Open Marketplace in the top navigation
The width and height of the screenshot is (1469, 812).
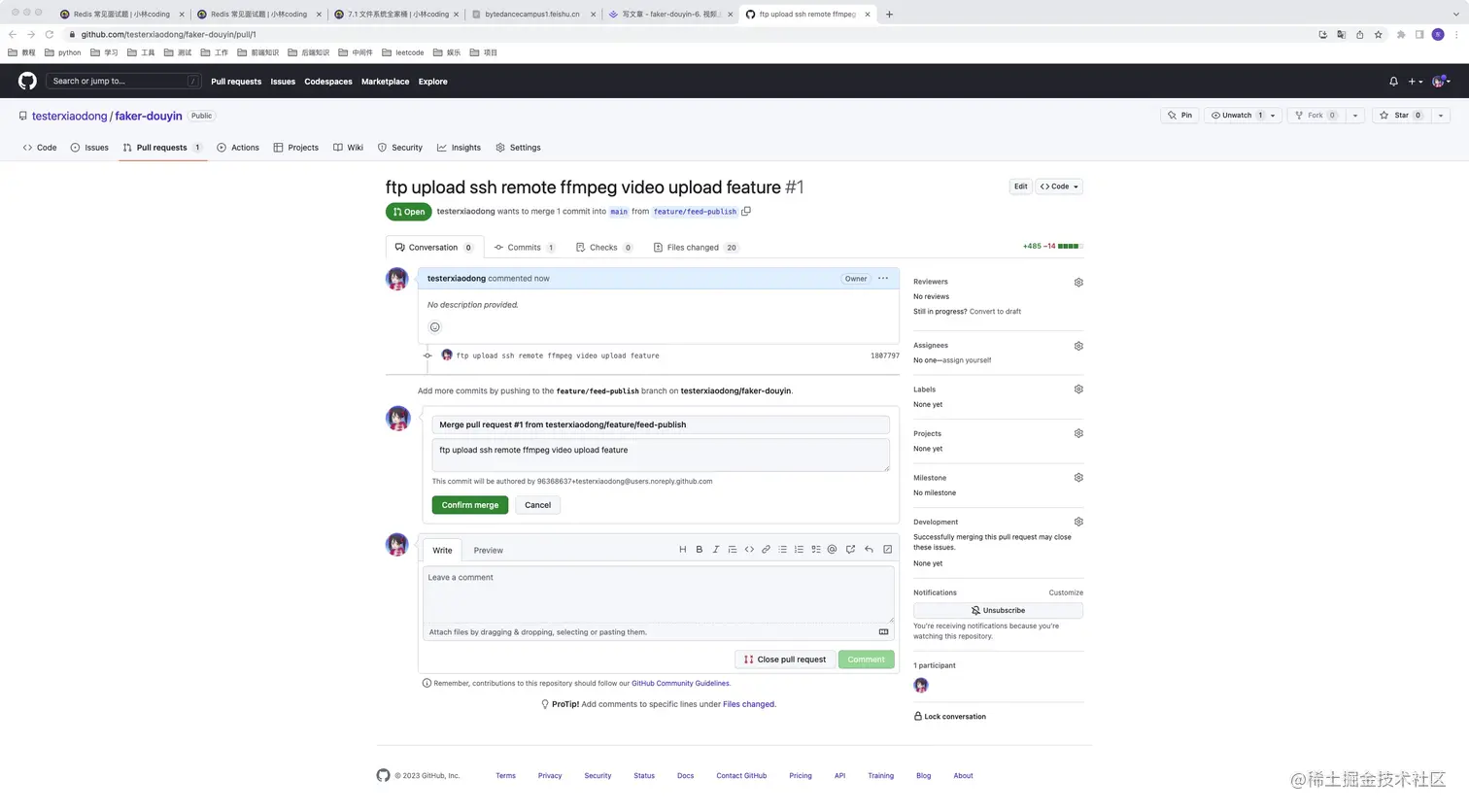[x=385, y=82]
